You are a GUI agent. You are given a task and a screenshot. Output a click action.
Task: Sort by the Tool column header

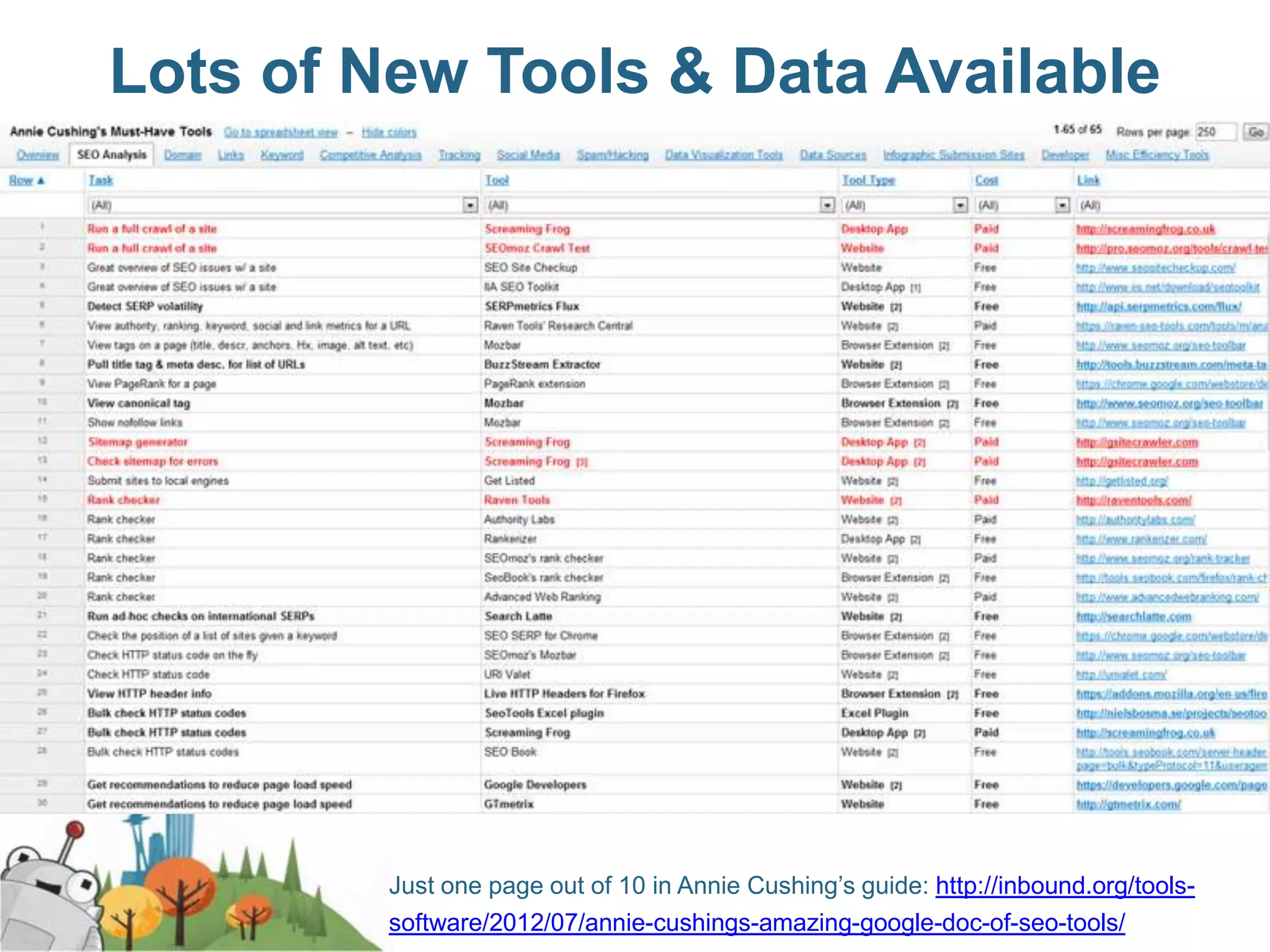[497, 180]
